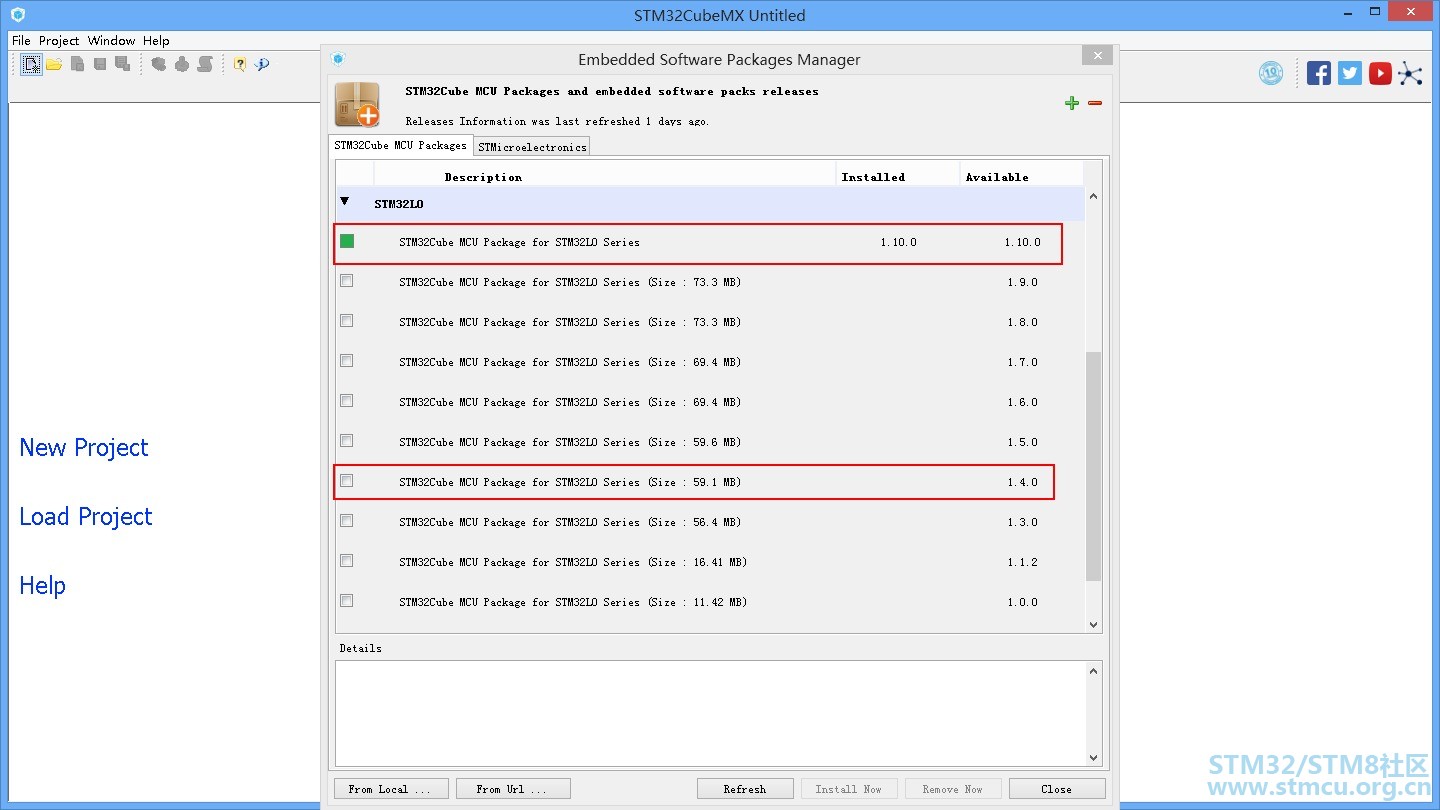Click the package list vertical scrollbar thumb

pos(1093,466)
